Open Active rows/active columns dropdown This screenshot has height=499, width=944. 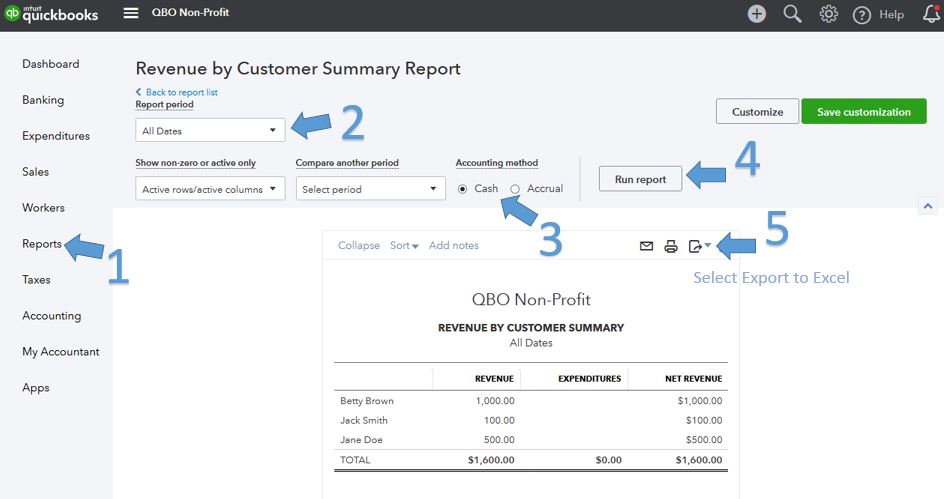point(210,188)
